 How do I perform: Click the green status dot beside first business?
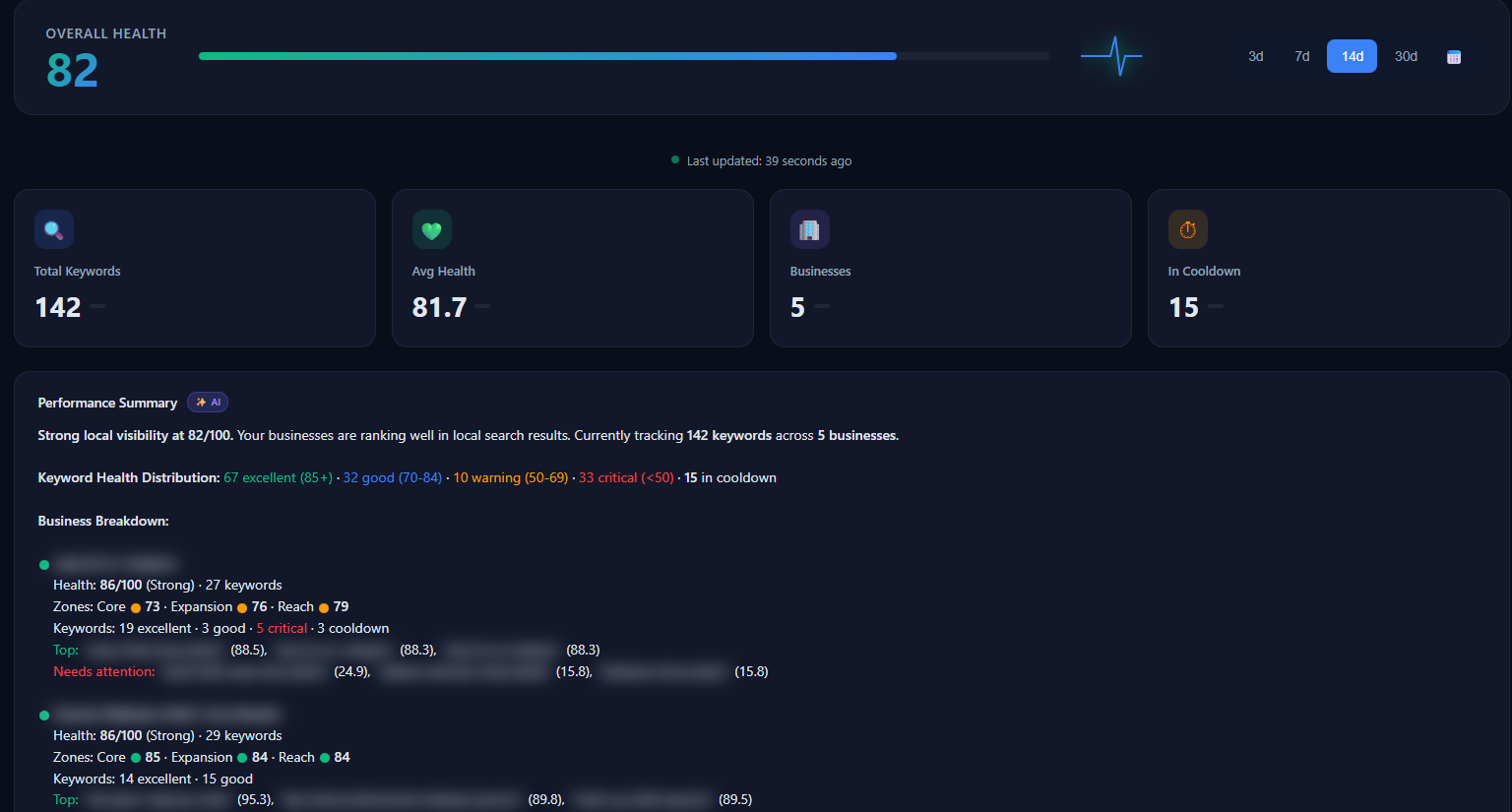coord(42,563)
